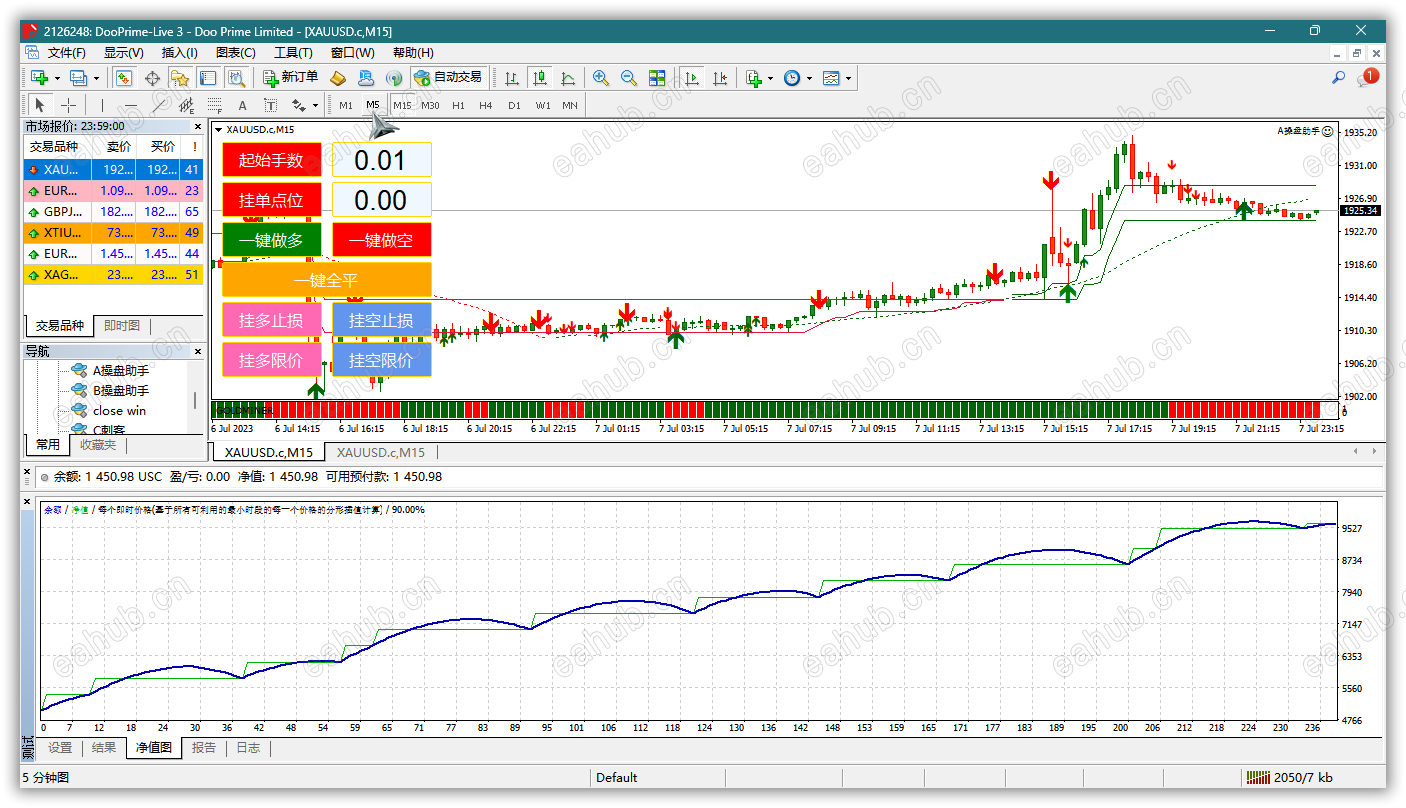This screenshot has height=808, width=1406.
Task: Toggle the Data Window panel
Action: tap(152, 77)
